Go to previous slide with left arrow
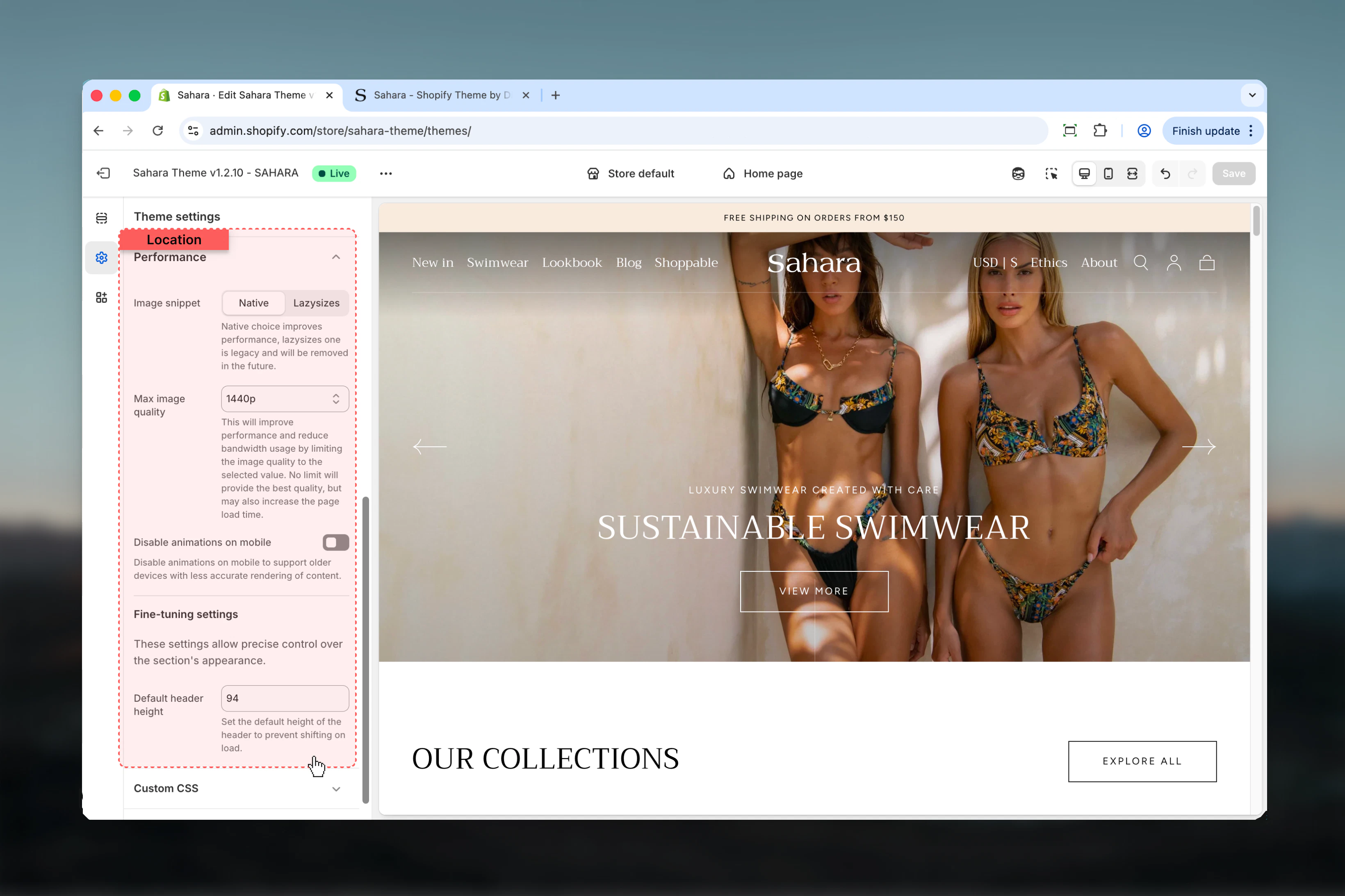 tap(430, 446)
